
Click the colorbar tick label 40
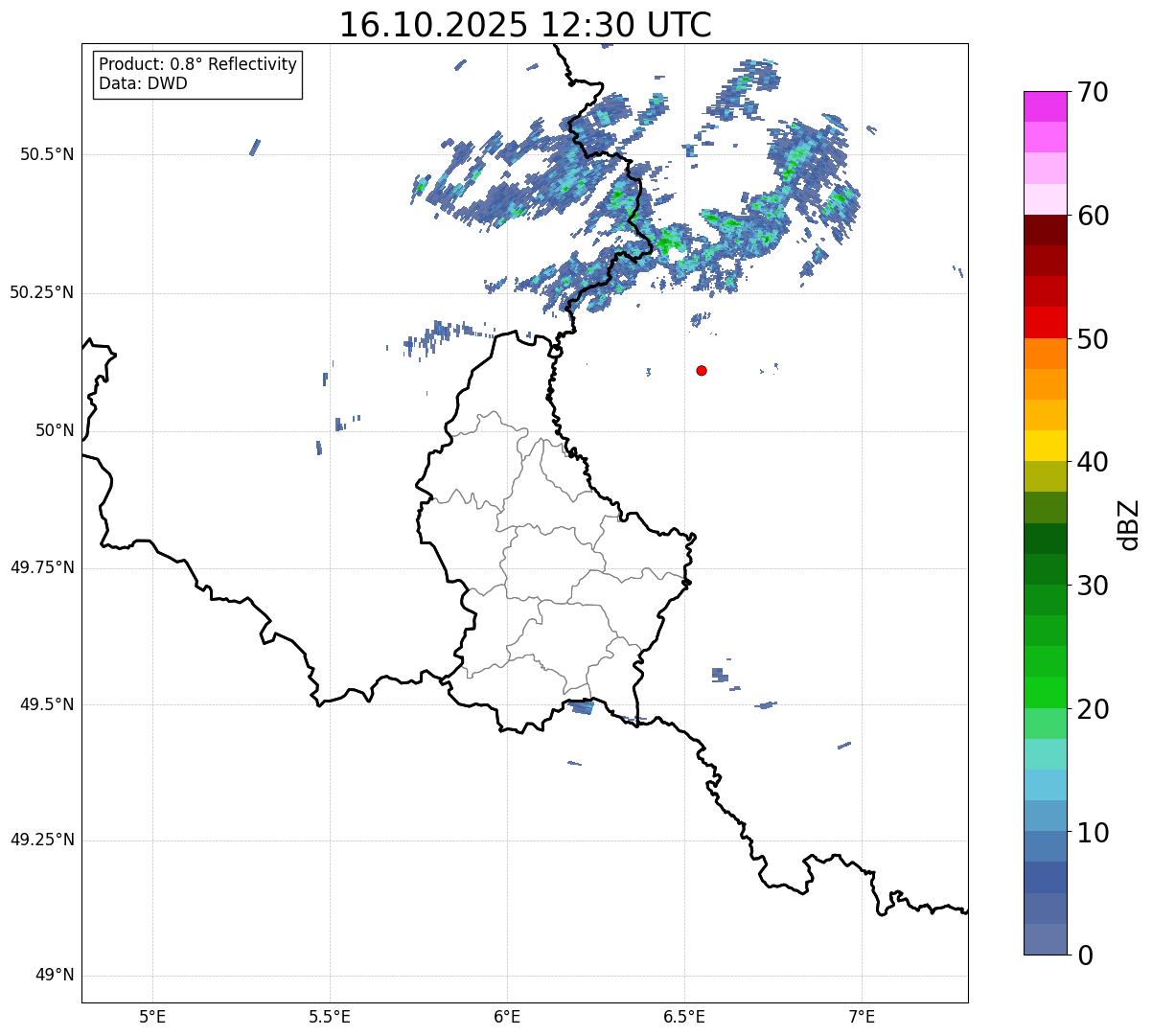point(1093,462)
